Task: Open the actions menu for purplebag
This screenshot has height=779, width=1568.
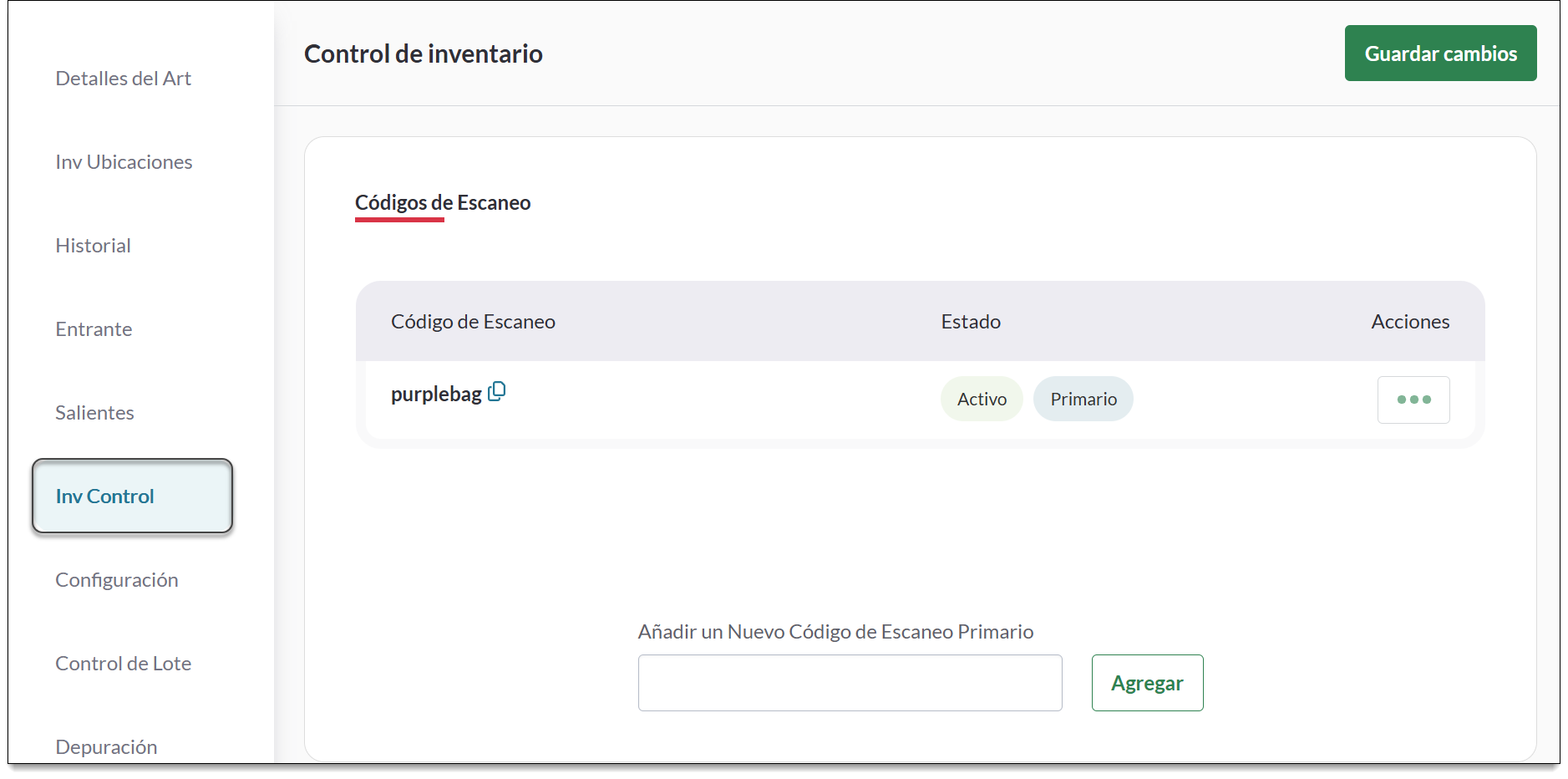Action: pos(1413,400)
